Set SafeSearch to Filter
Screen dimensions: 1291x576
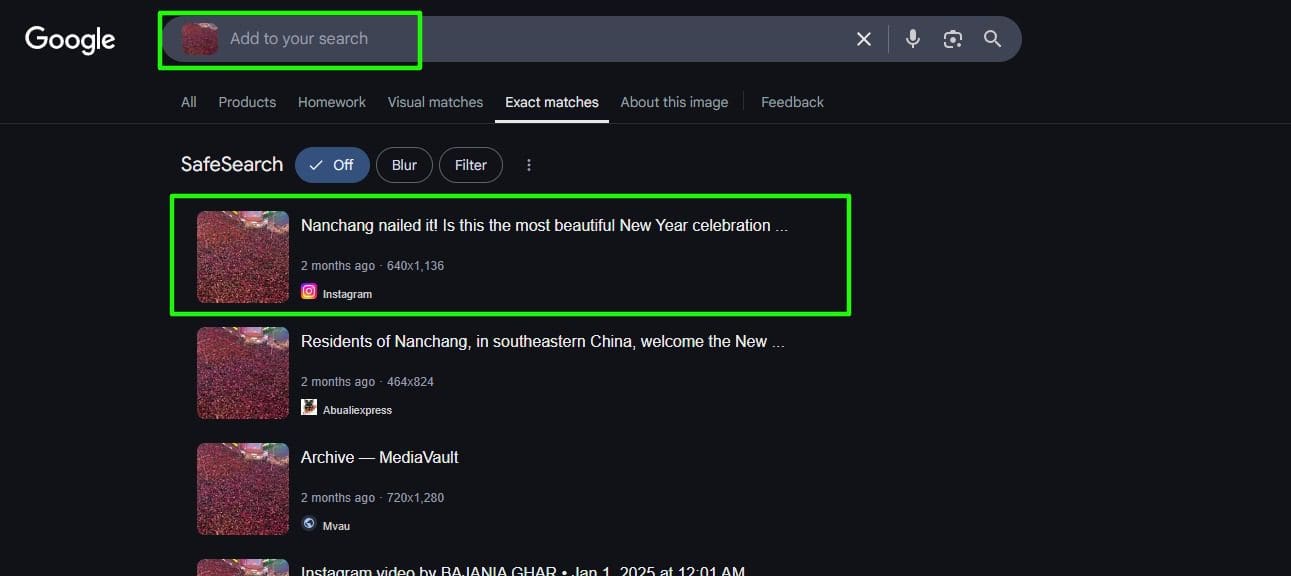[x=470, y=165]
